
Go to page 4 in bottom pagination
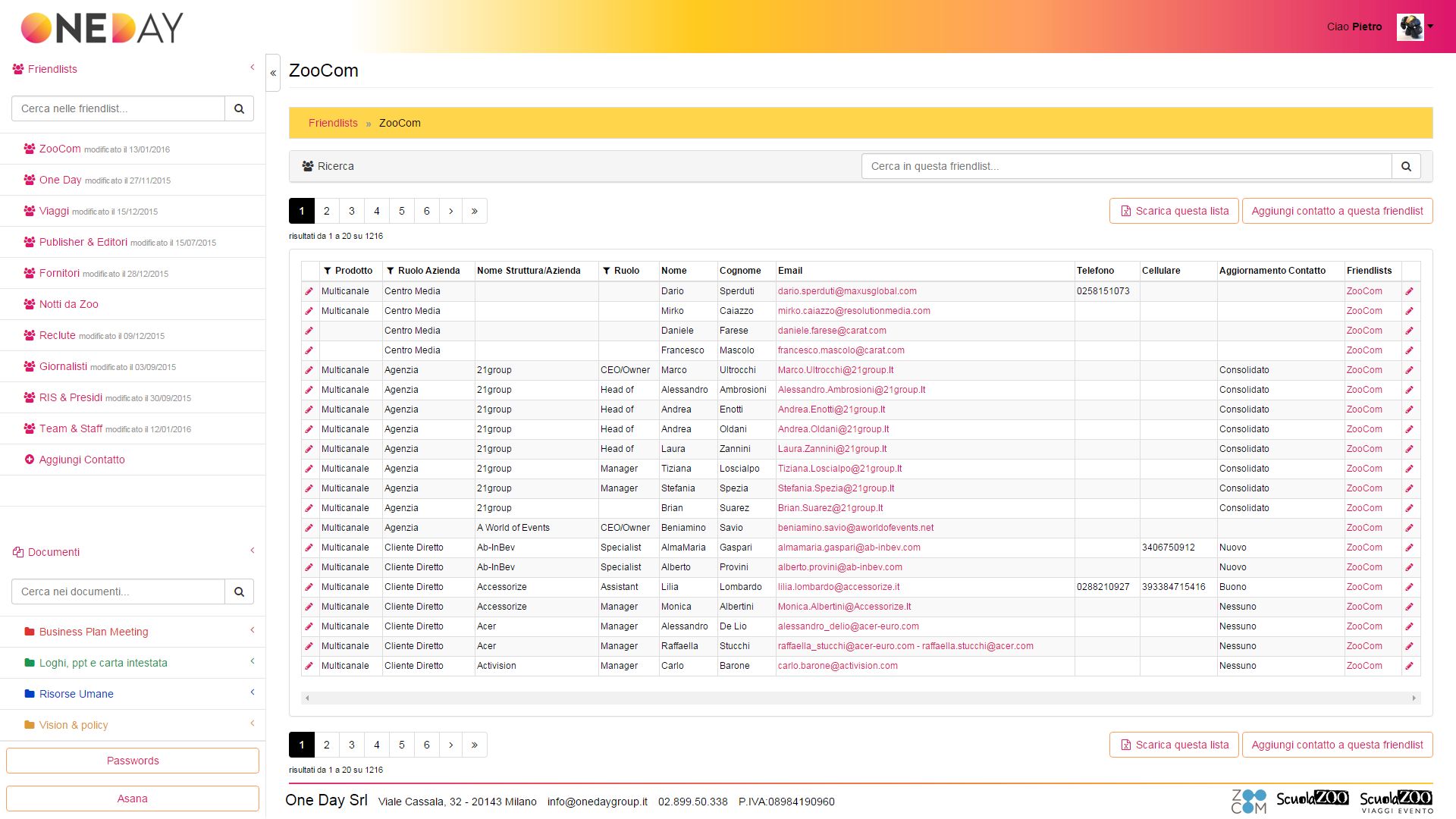pyautogui.click(x=377, y=745)
